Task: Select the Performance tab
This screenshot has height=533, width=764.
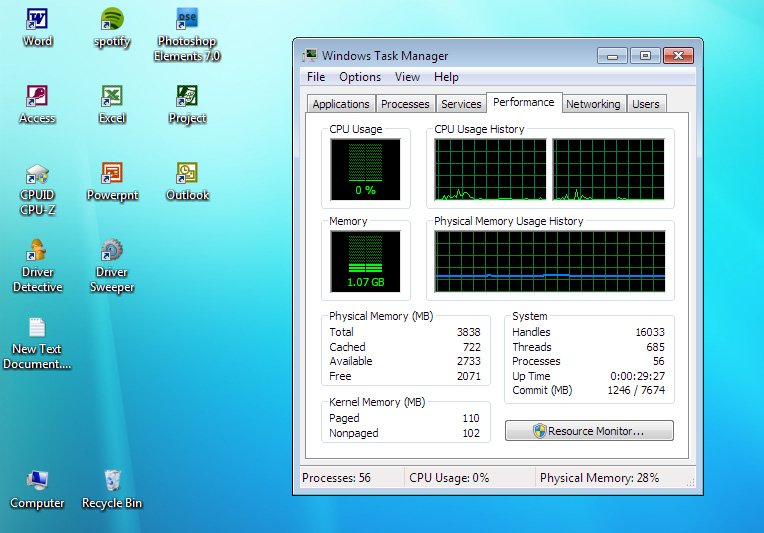Action: point(524,102)
